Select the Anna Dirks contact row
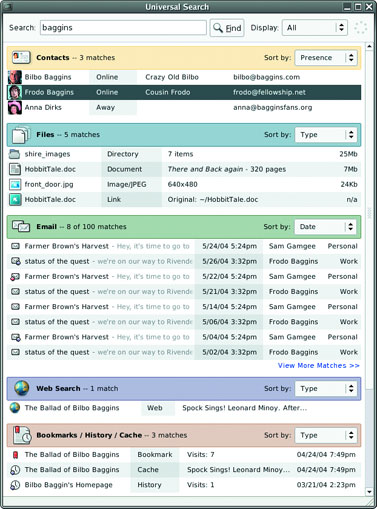 [184, 107]
